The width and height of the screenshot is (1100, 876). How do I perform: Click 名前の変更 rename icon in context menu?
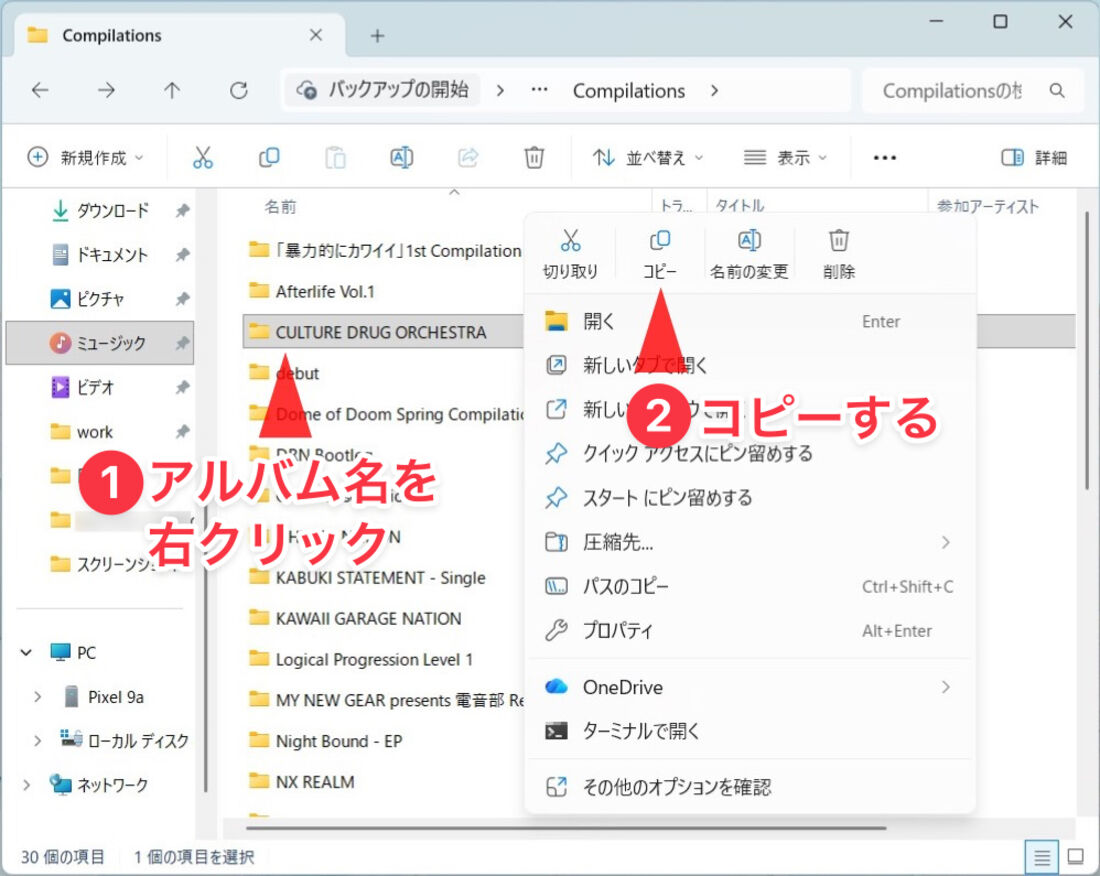749,241
